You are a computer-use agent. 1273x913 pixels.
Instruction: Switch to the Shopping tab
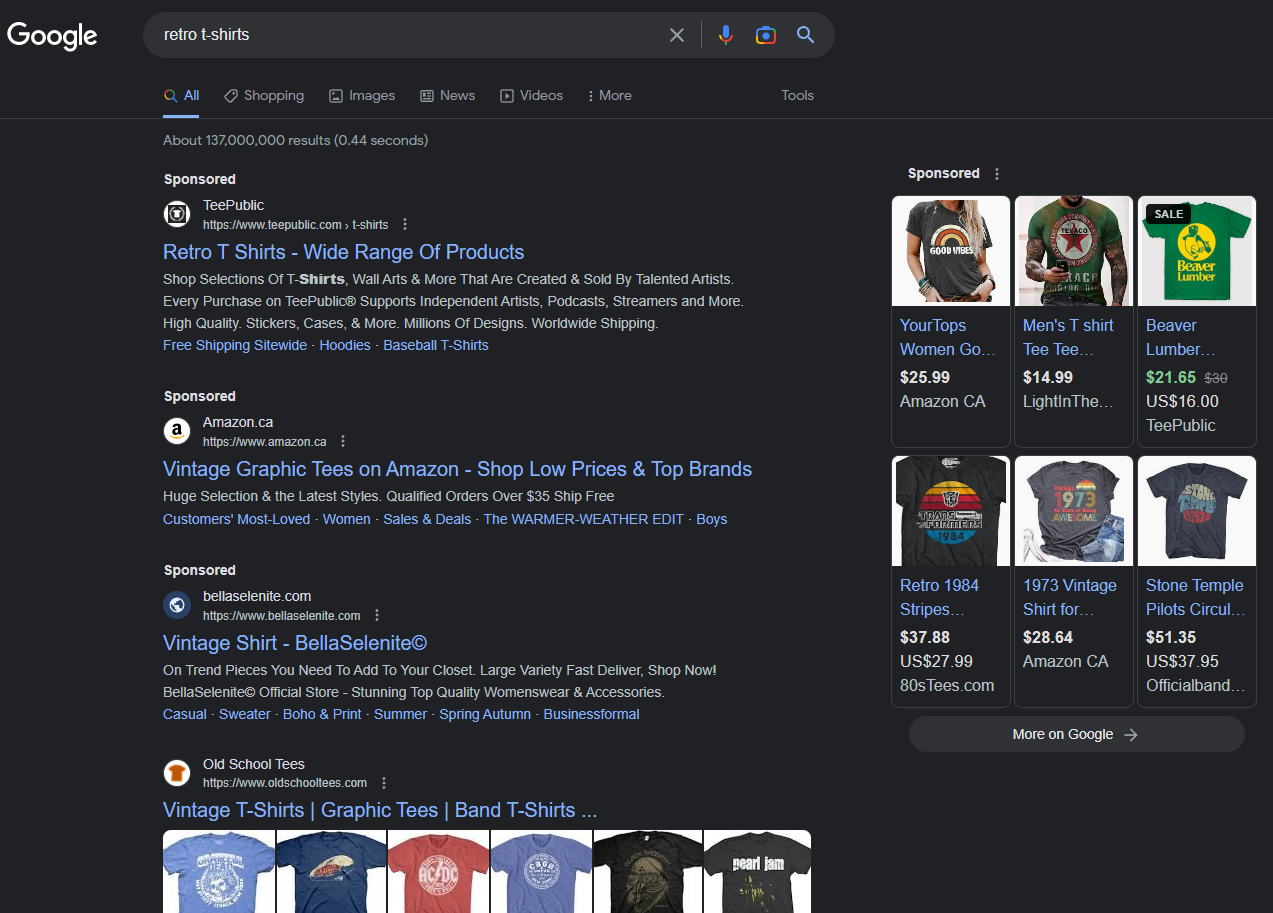coord(263,95)
